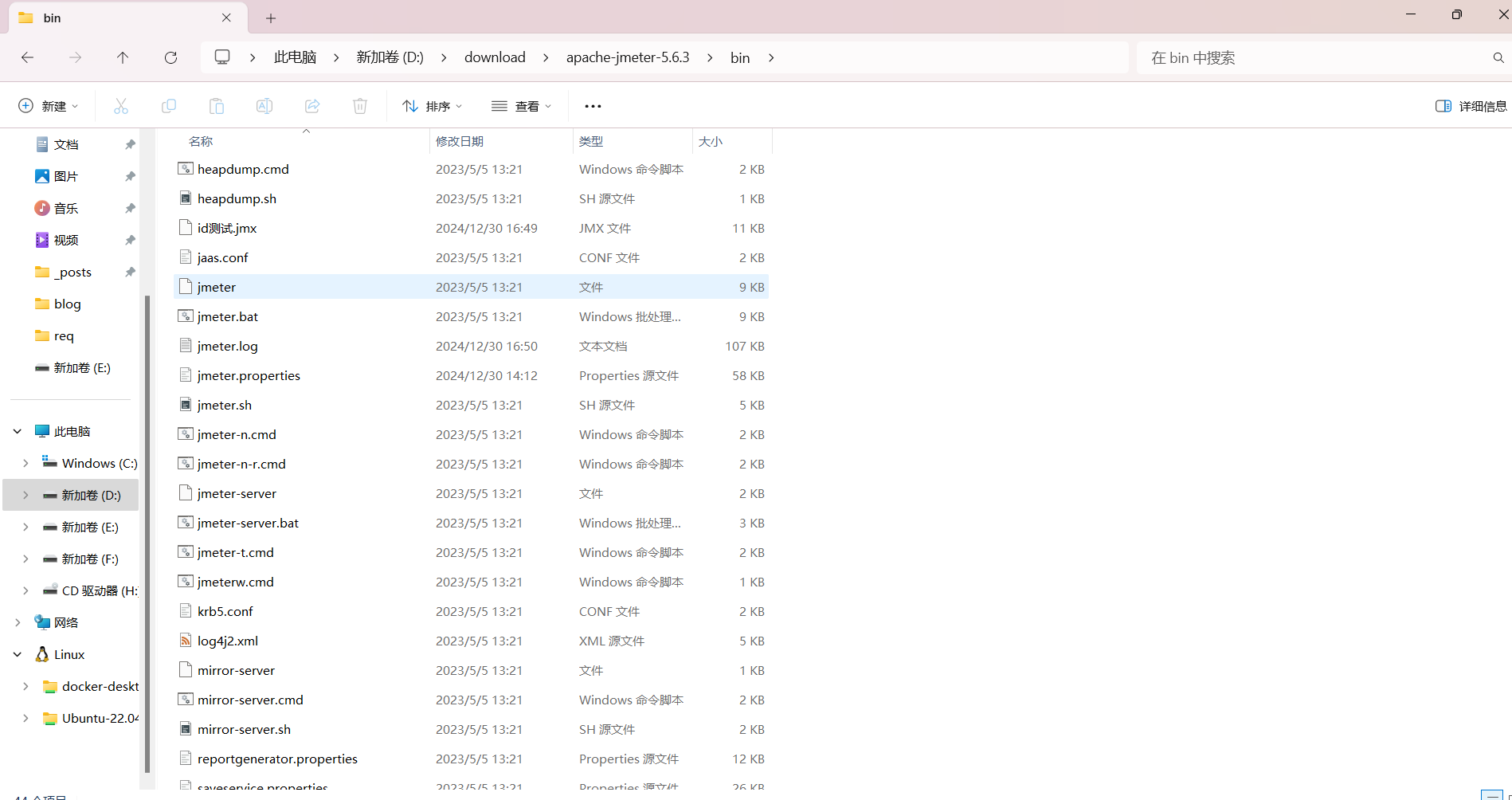1512x800 pixels.
Task: Expand the docker-desktop tree node
Action: coord(25,686)
